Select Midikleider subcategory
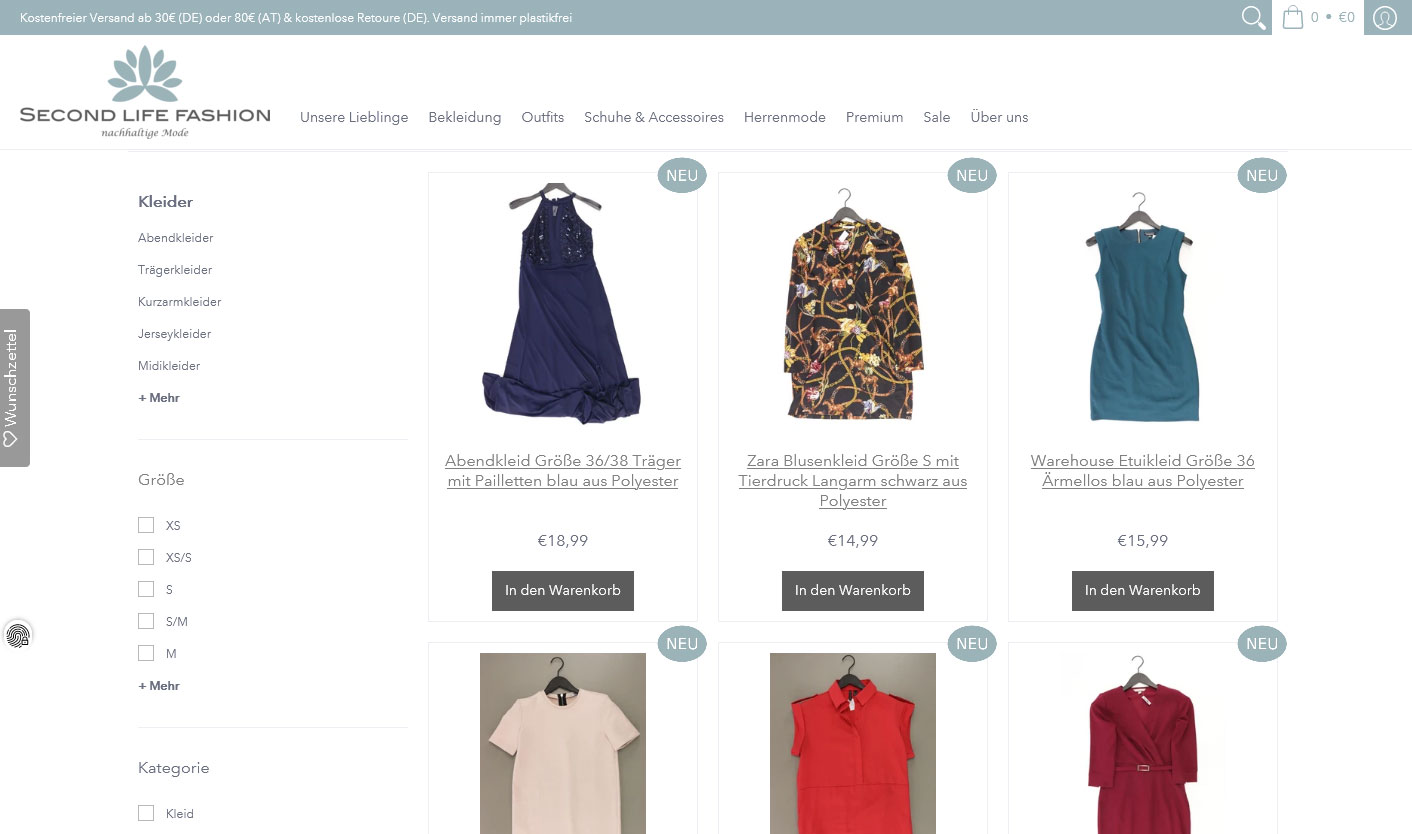 point(169,366)
